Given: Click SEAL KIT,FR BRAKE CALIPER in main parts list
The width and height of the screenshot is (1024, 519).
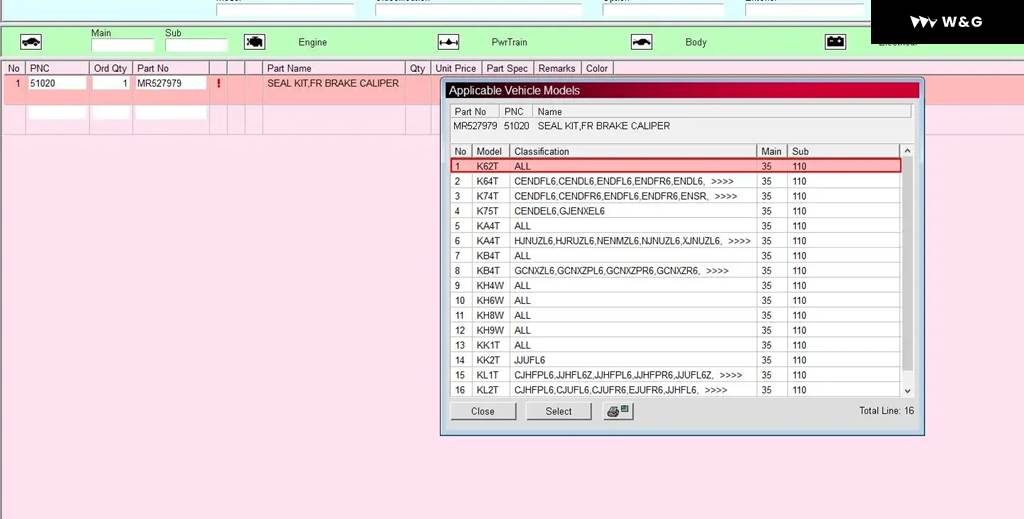Looking at the screenshot, I should point(333,84).
